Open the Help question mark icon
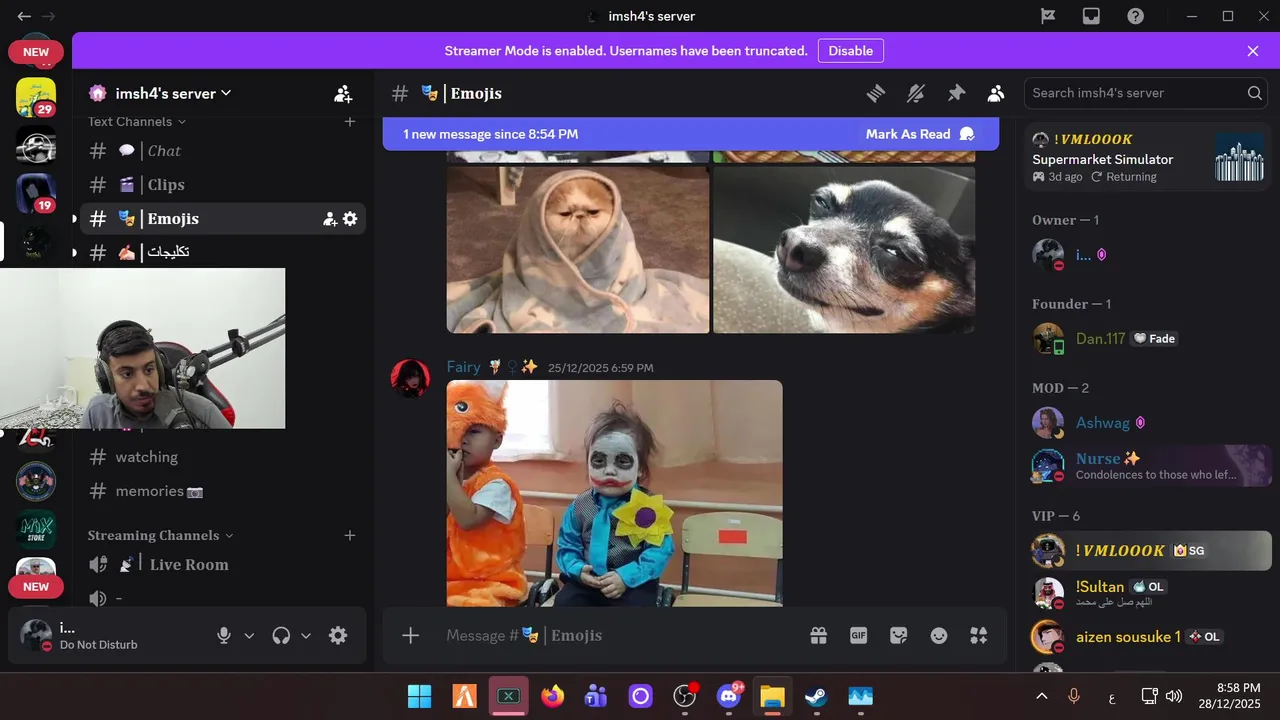 pyautogui.click(x=1135, y=16)
